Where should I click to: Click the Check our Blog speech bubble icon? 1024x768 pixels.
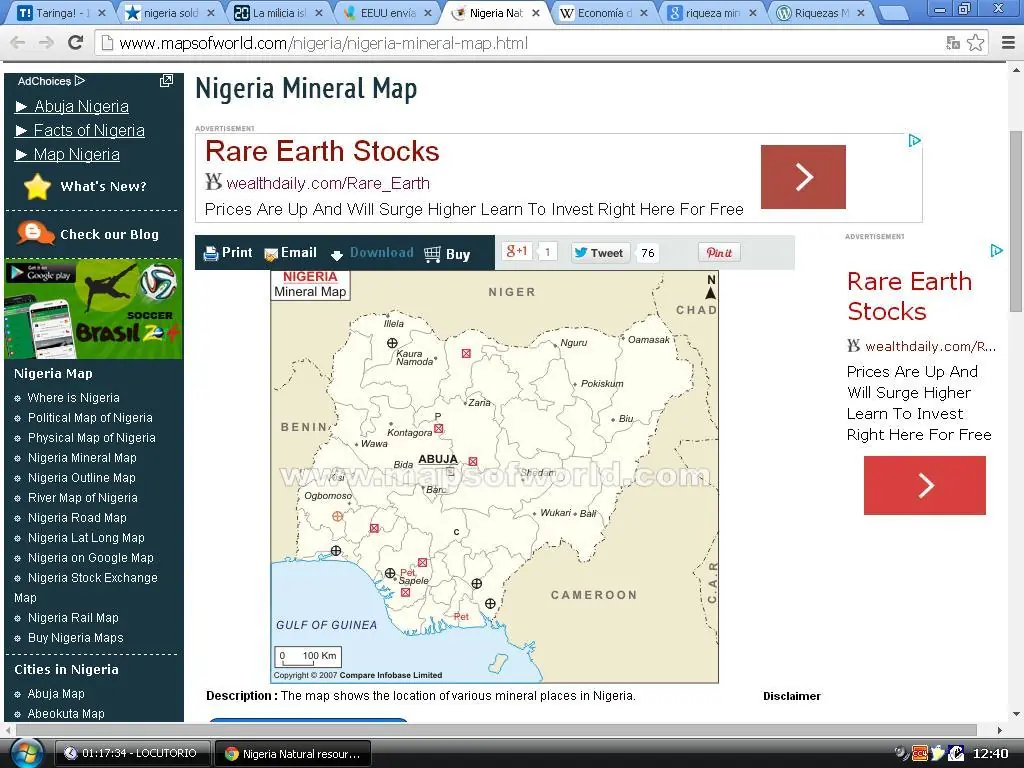click(x=35, y=233)
